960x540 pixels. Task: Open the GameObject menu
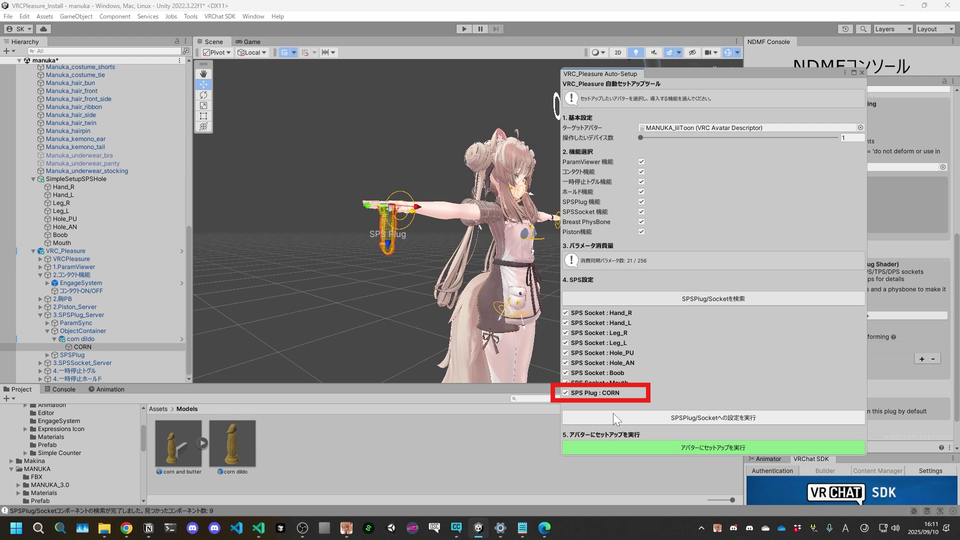point(76,17)
